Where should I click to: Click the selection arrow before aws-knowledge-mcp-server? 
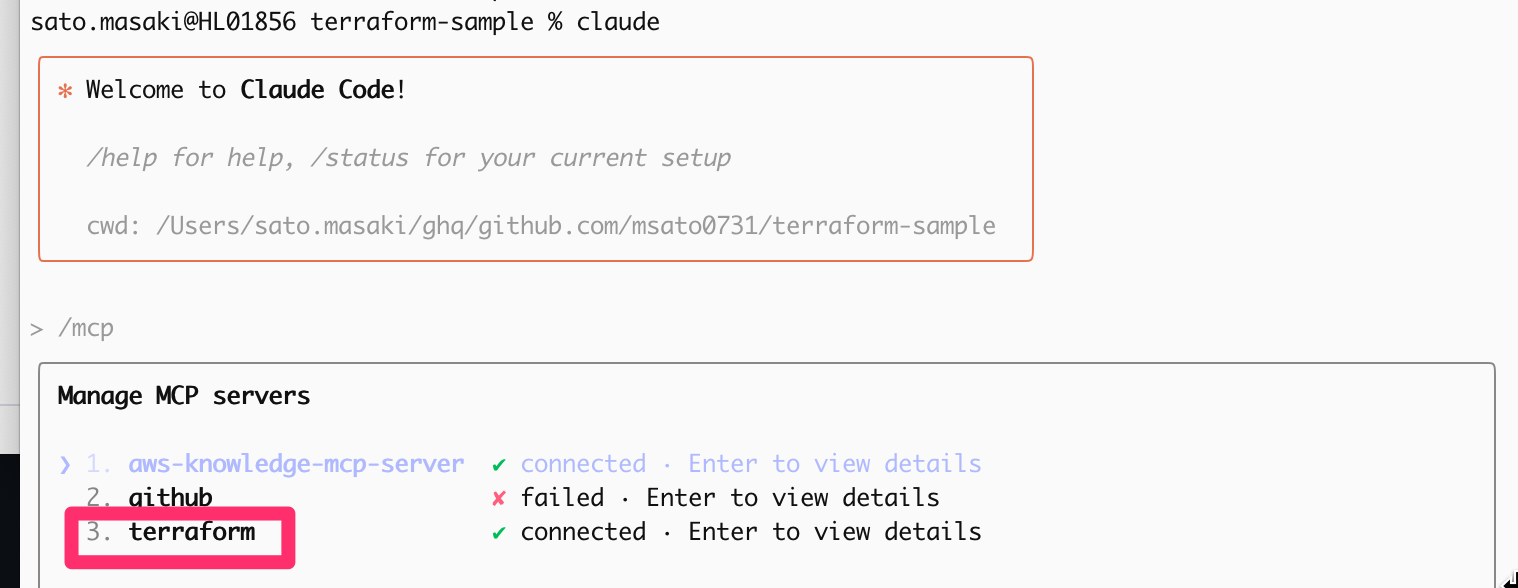[x=65, y=464]
